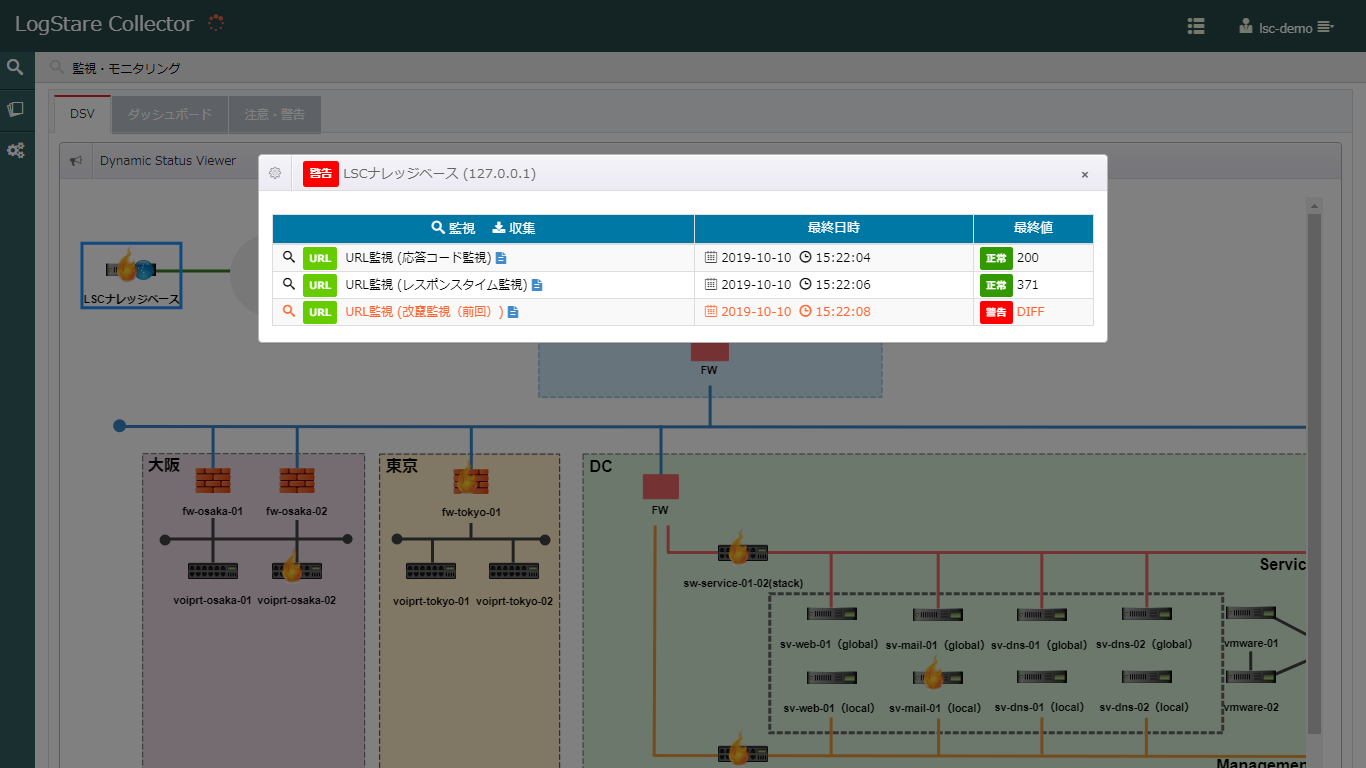This screenshot has width=1366, height=768.
Task: Click the megaphone icon beside Dynamic Status Viewer
Action: (75, 161)
